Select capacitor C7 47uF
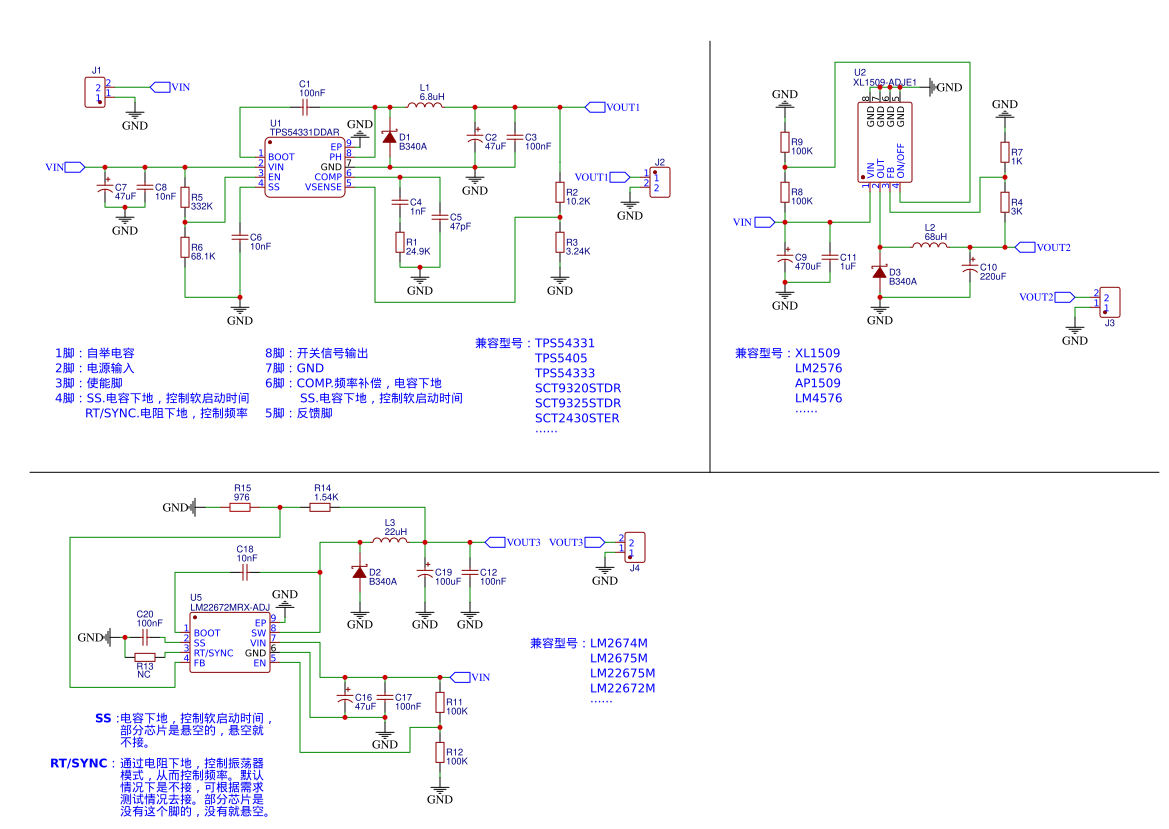 tap(105, 187)
